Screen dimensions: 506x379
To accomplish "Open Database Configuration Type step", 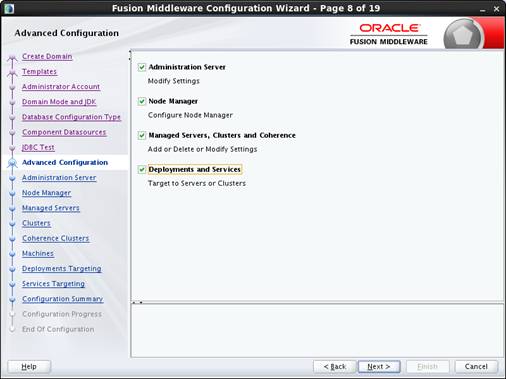I will click(x=71, y=117).
